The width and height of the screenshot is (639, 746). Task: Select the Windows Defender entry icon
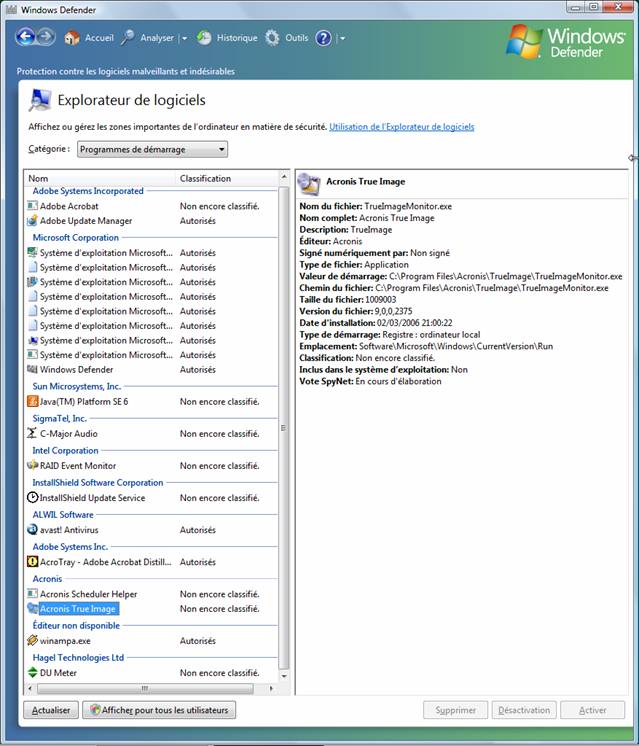pos(32,369)
